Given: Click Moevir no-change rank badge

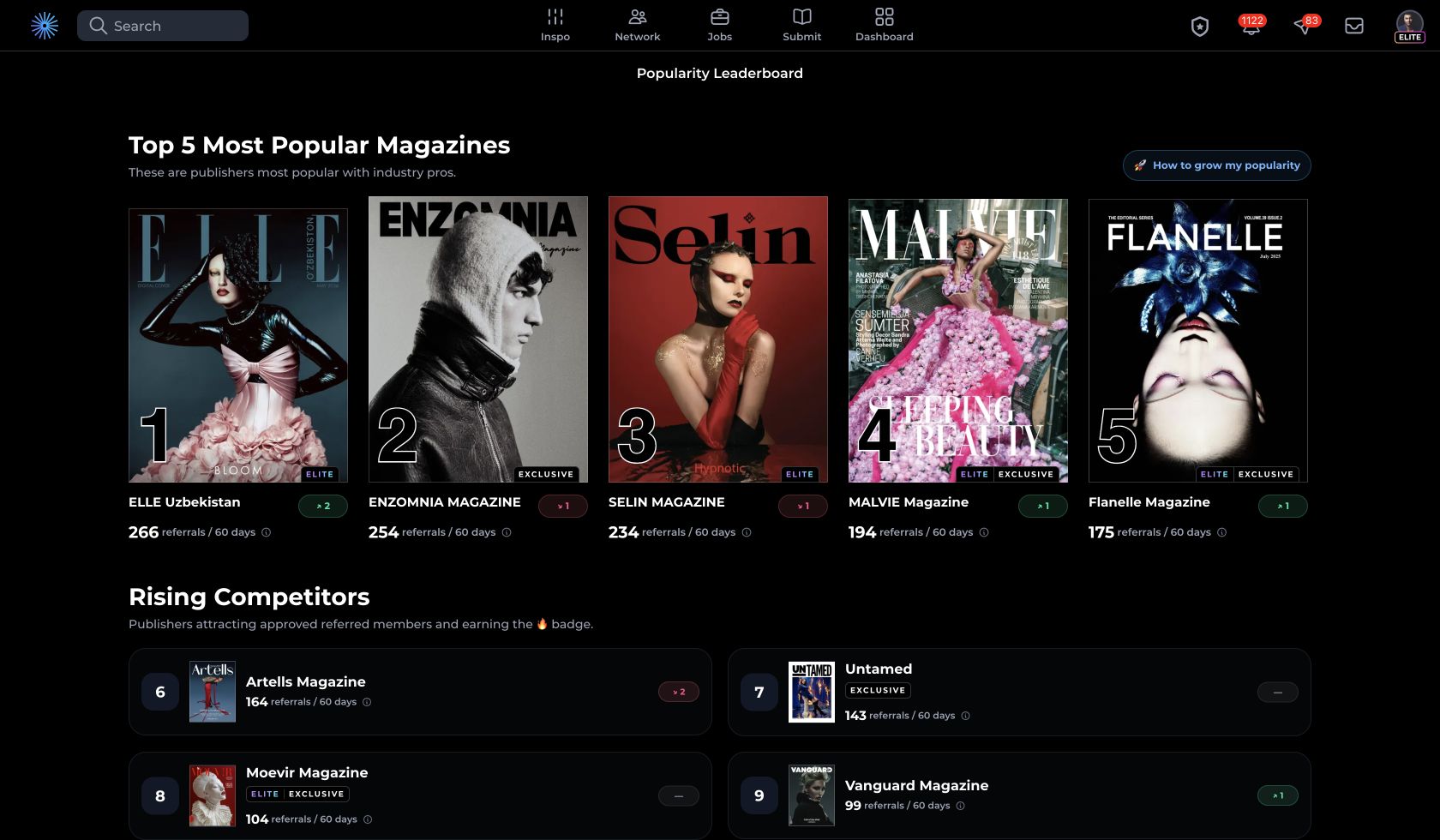Looking at the screenshot, I should (679, 795).
